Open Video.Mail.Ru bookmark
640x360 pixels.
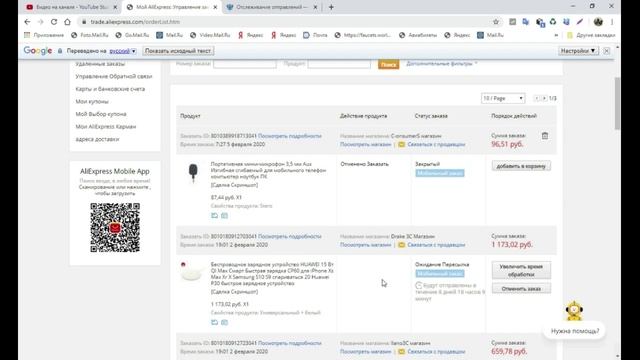pyautogui.click(x=210, y=35)
